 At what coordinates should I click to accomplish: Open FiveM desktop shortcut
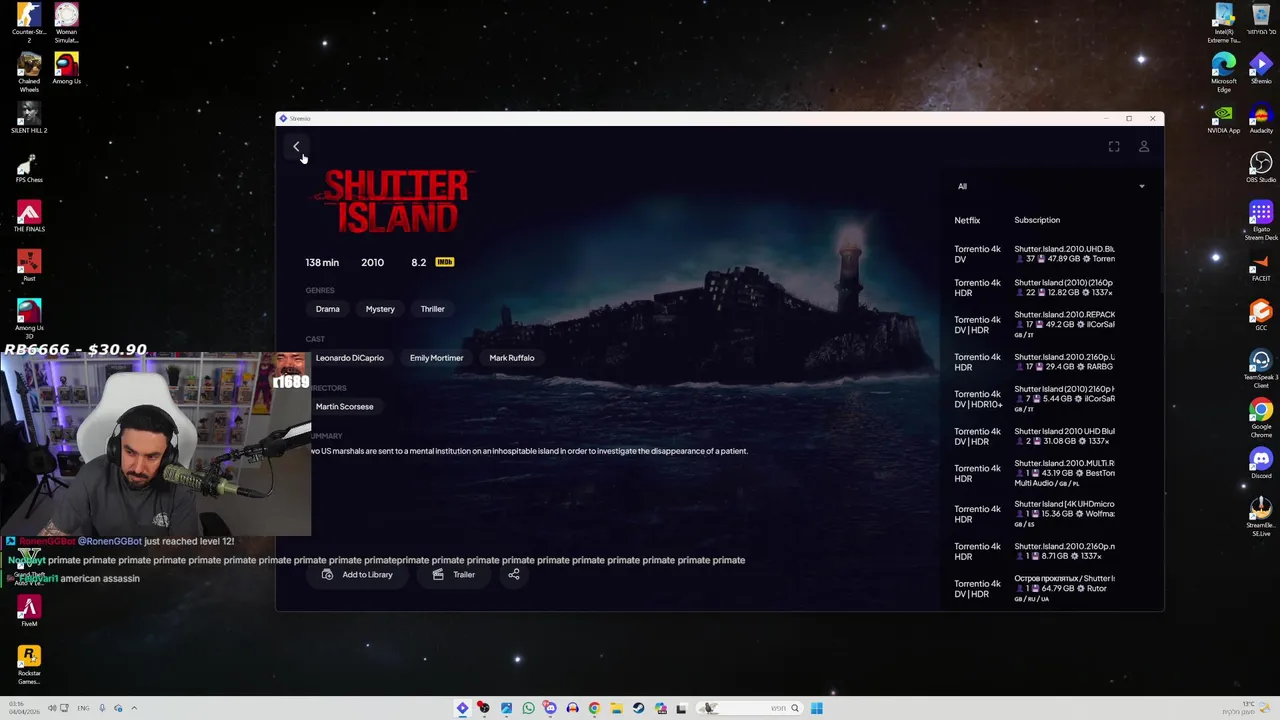click(29, 611)
